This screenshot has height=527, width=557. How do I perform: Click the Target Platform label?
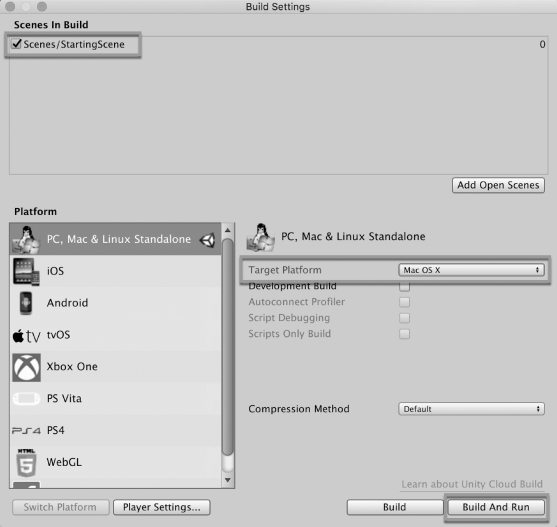[285, 270]
